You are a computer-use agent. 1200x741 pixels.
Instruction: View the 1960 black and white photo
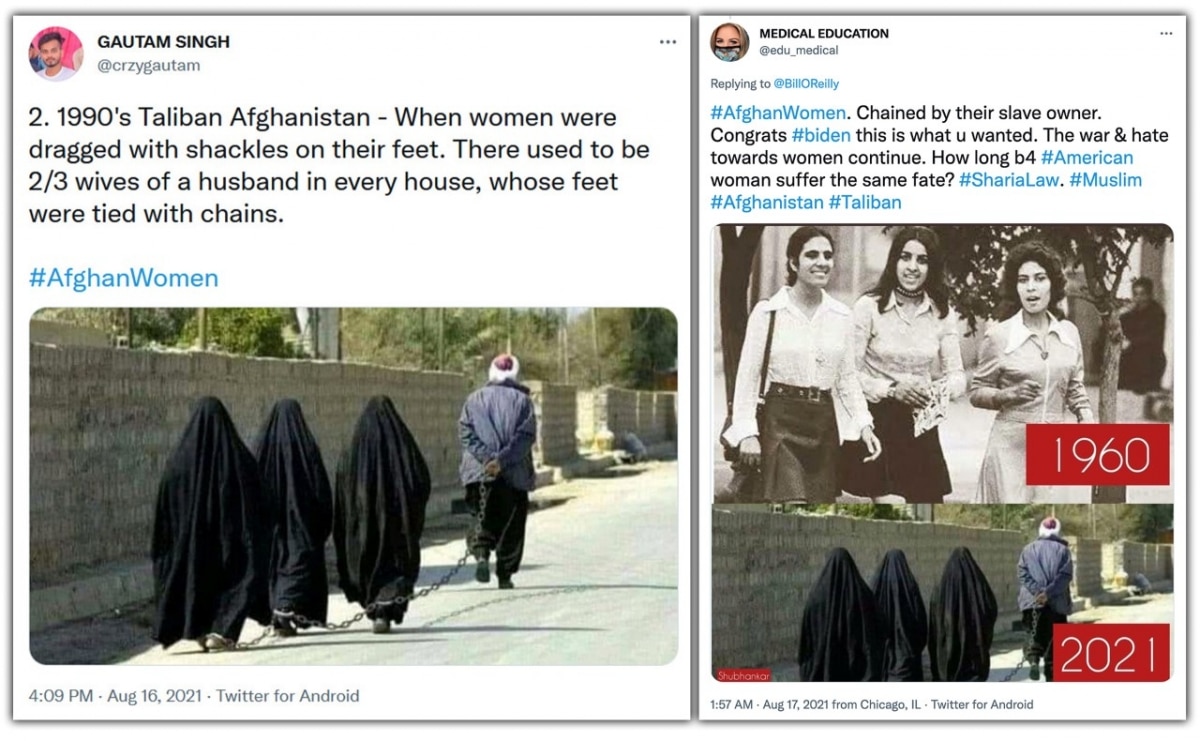[x=942, y=363]
